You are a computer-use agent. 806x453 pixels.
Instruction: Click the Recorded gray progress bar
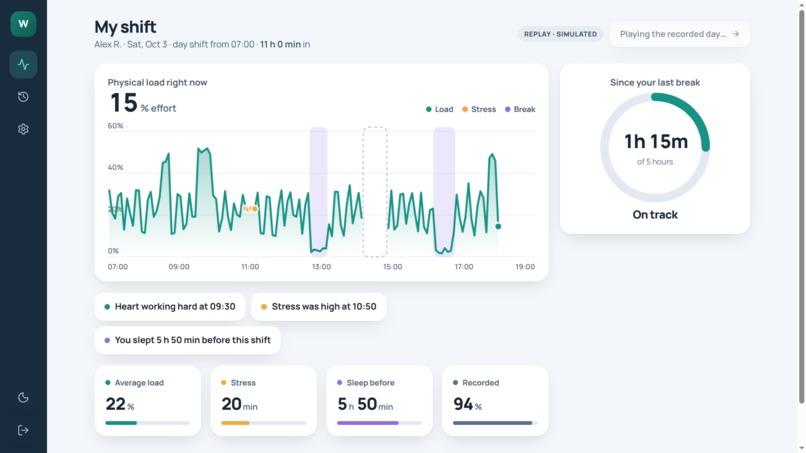pyautogui.click(x=495, y=423)
